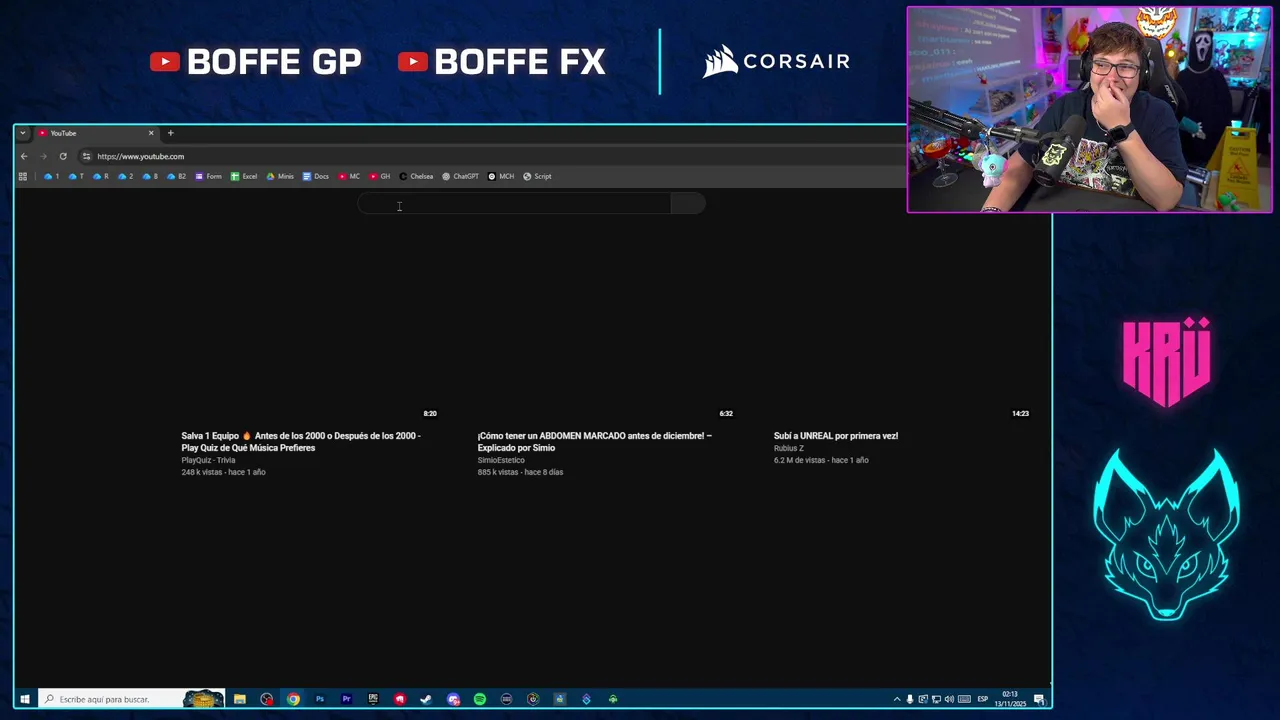This screenshot has width=1280, height=720.
Task: Launch Photoshop from the taskbar
Action: [320, 699]
